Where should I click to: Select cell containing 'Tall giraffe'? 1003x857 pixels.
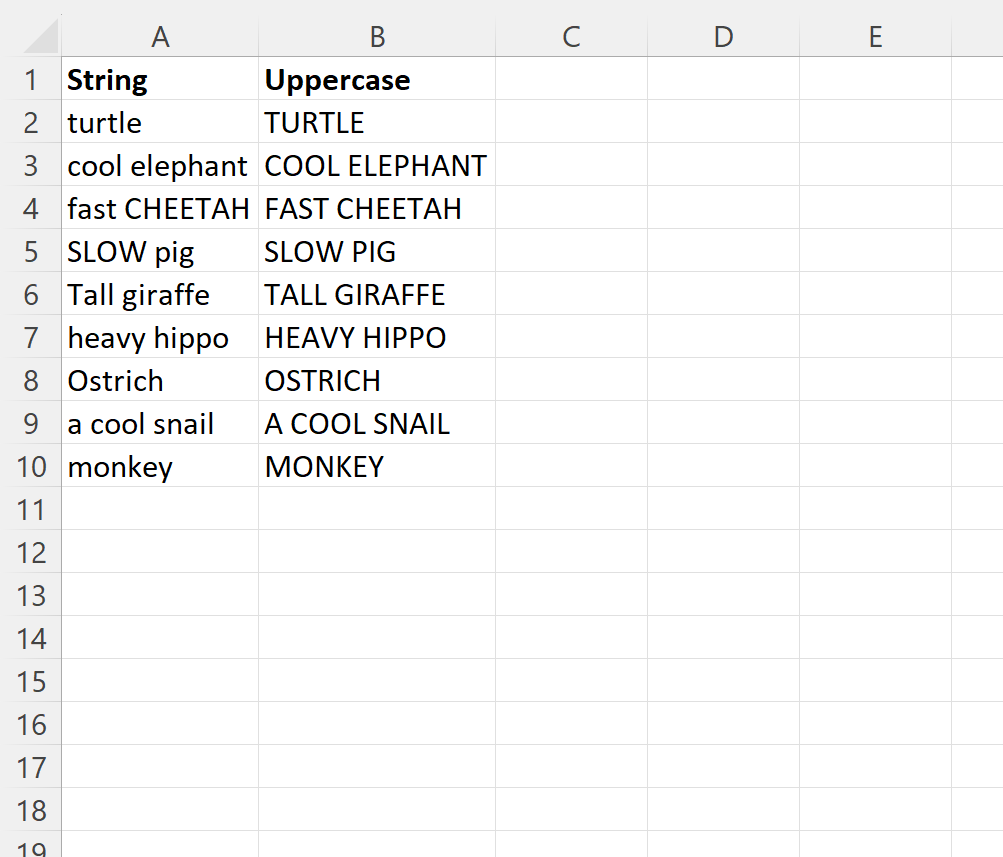160,294
